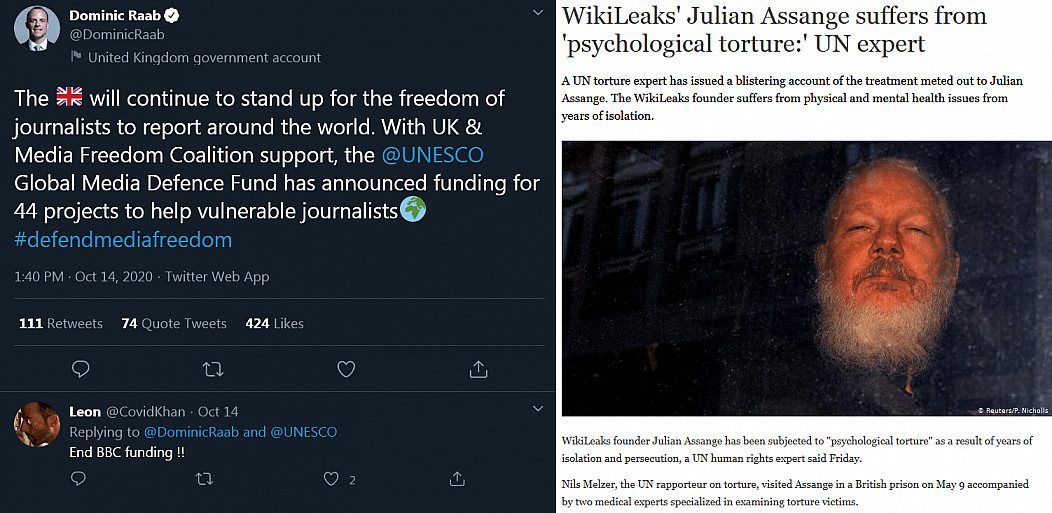Image resolution: width=1052 pixels, height=513 pixels.
Task: Expand the chevron menu on Leon's reply
Action: click(538, 408)
